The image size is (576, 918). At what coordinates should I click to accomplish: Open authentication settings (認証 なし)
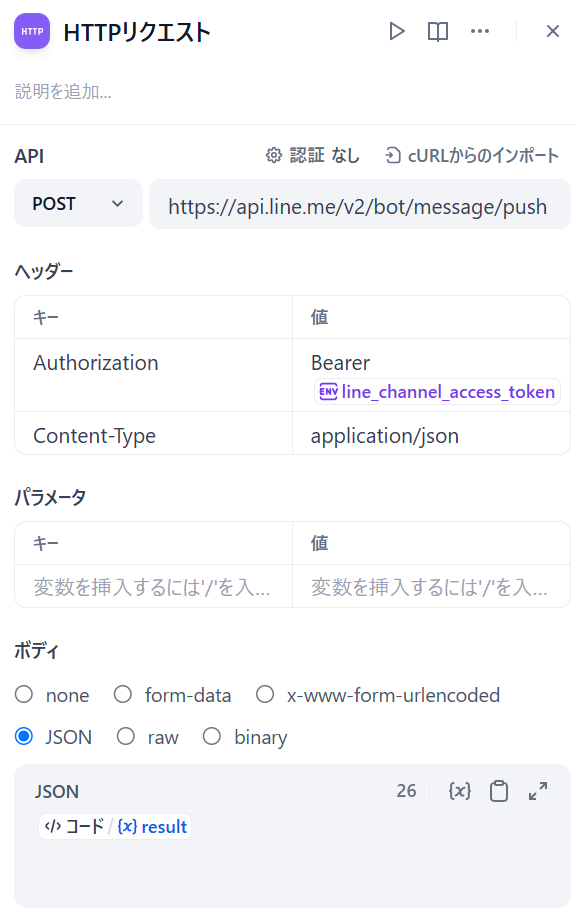pyautogui.click(x=313, y=155)
